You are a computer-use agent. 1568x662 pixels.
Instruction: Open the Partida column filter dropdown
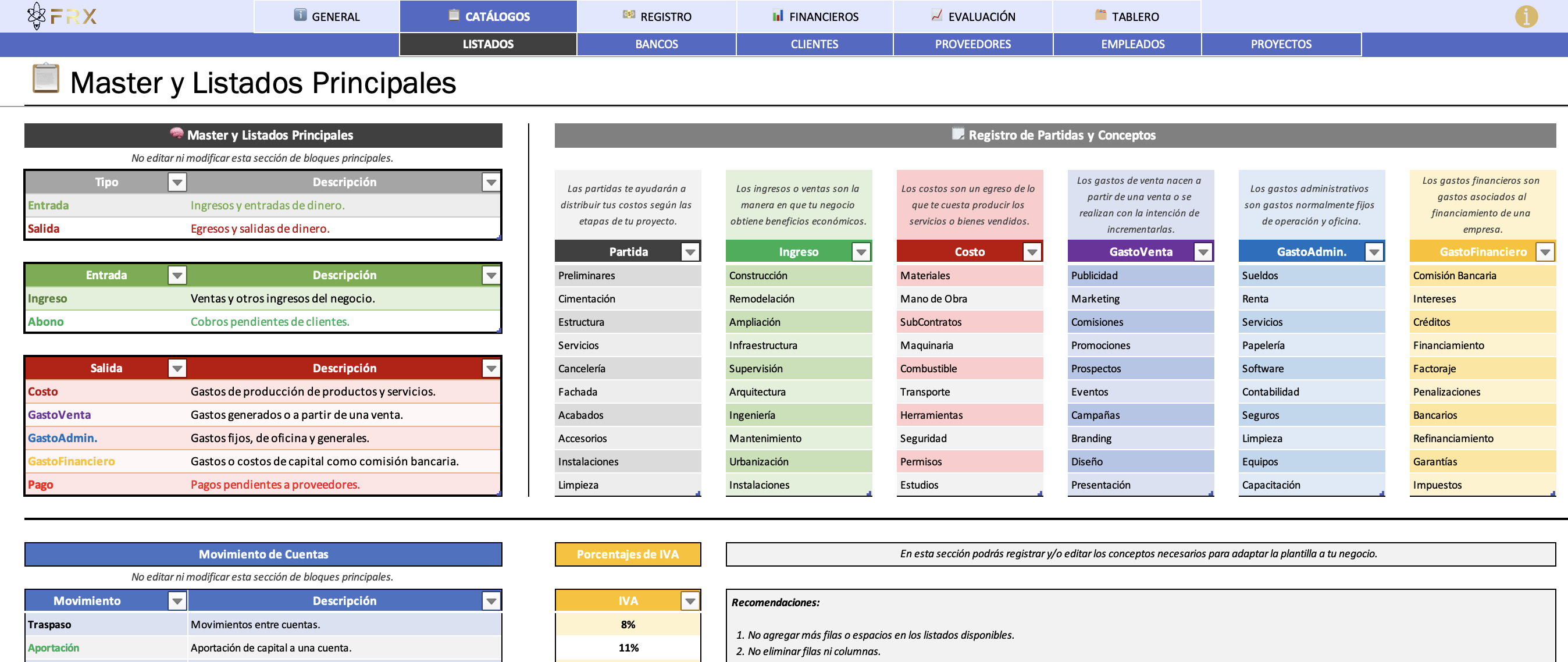tap(690, 251)
